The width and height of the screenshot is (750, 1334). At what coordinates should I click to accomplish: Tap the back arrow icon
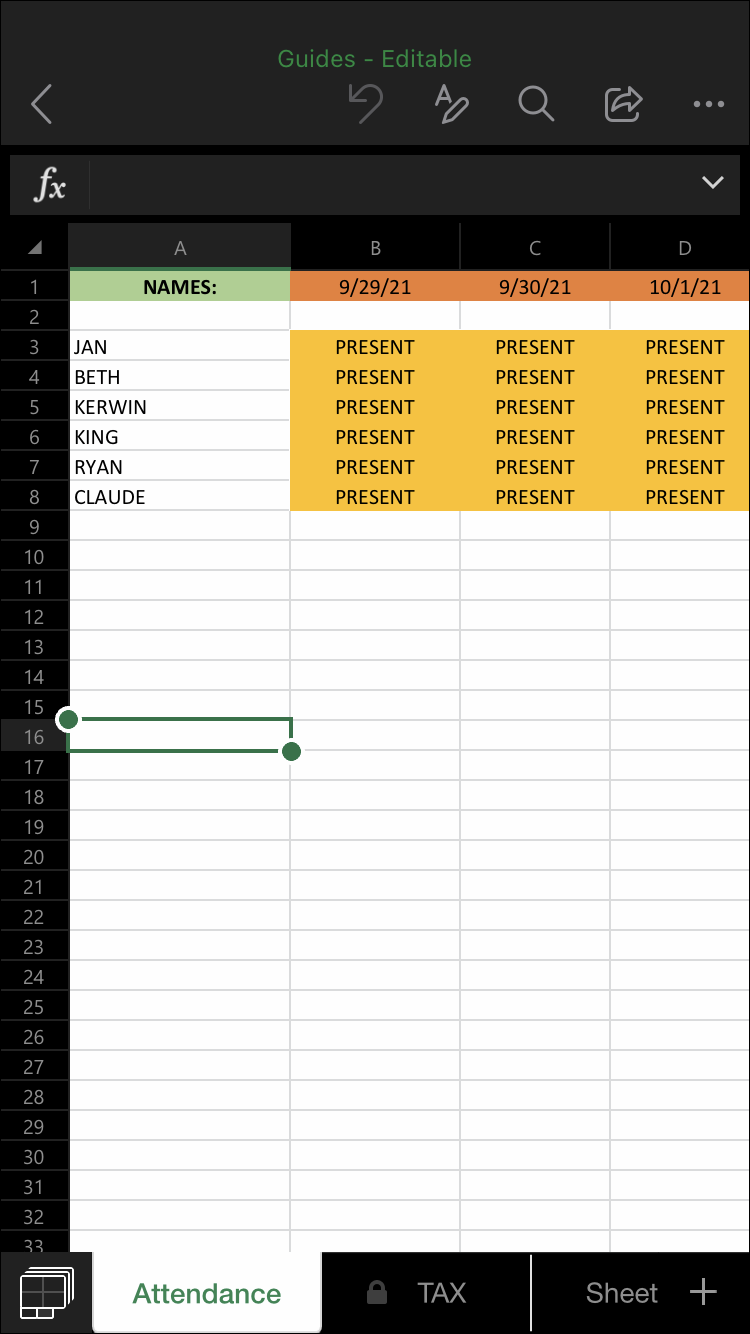[x=41, y=103]
